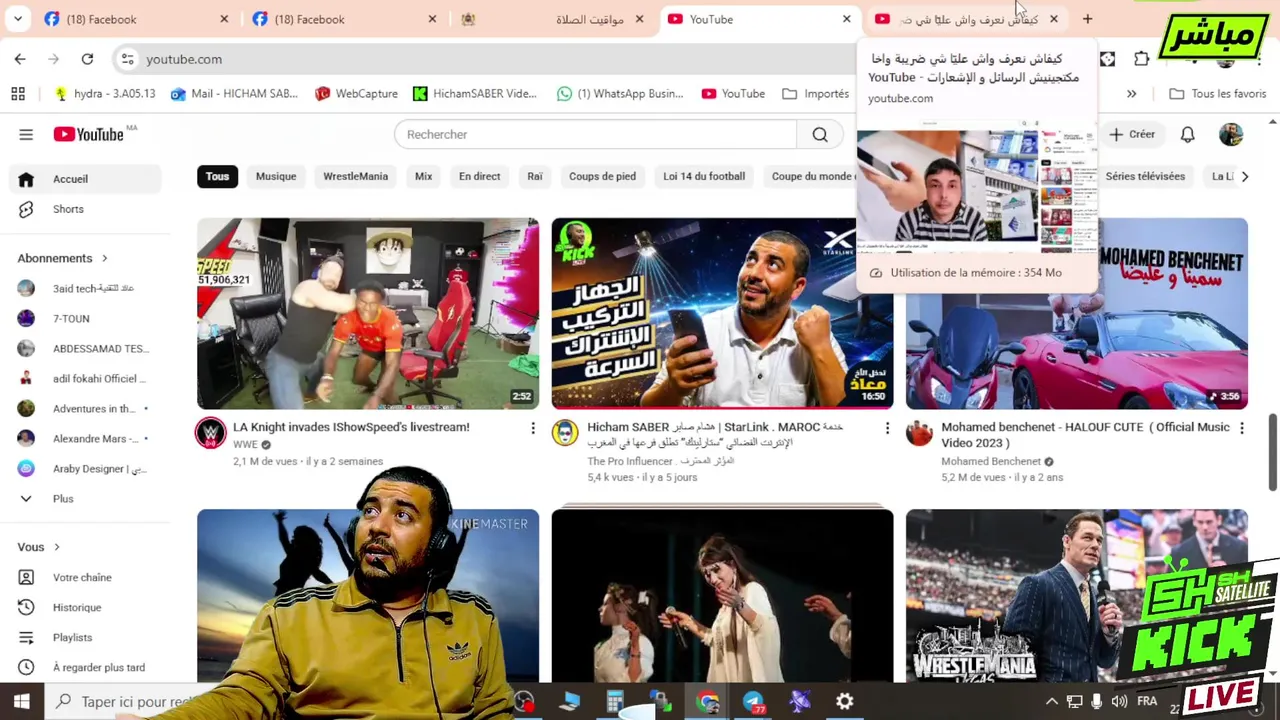The height and width of the screenshot is (720, 1280).
Task: Open LA Knight invades IShowSpeed's livestream title
Action: (351, 427)
